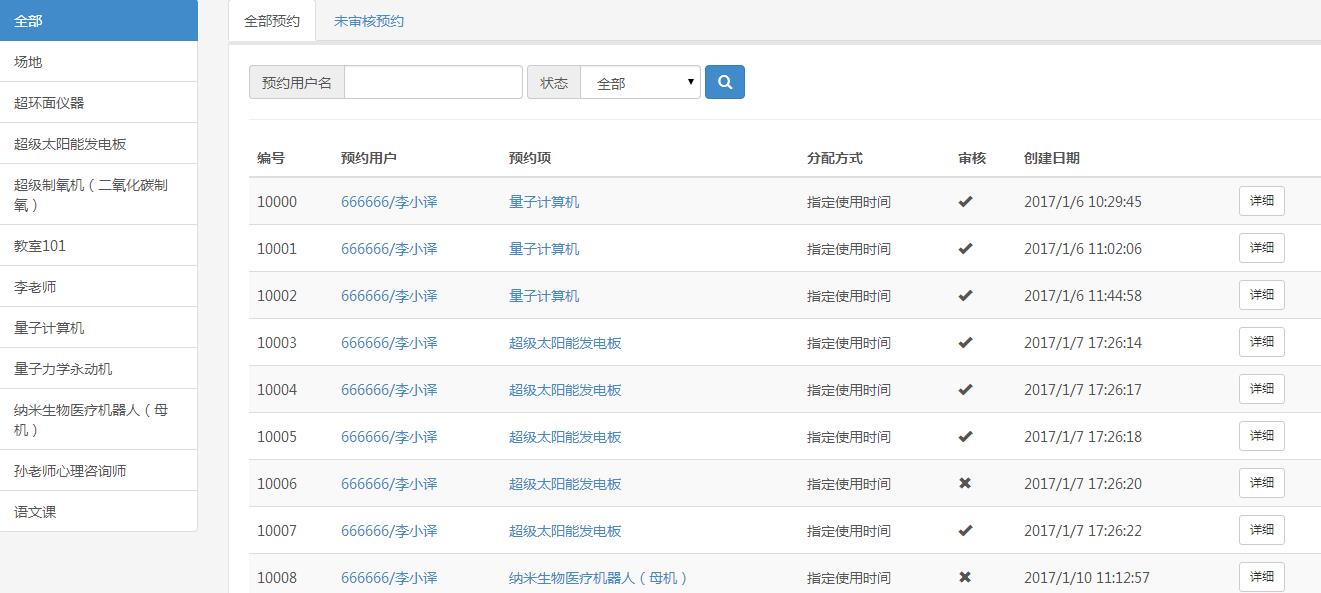Viewport: 1321px width, 593px height.
Task: Click the 预约用户名 text input field
Action: tap(433, 82)
